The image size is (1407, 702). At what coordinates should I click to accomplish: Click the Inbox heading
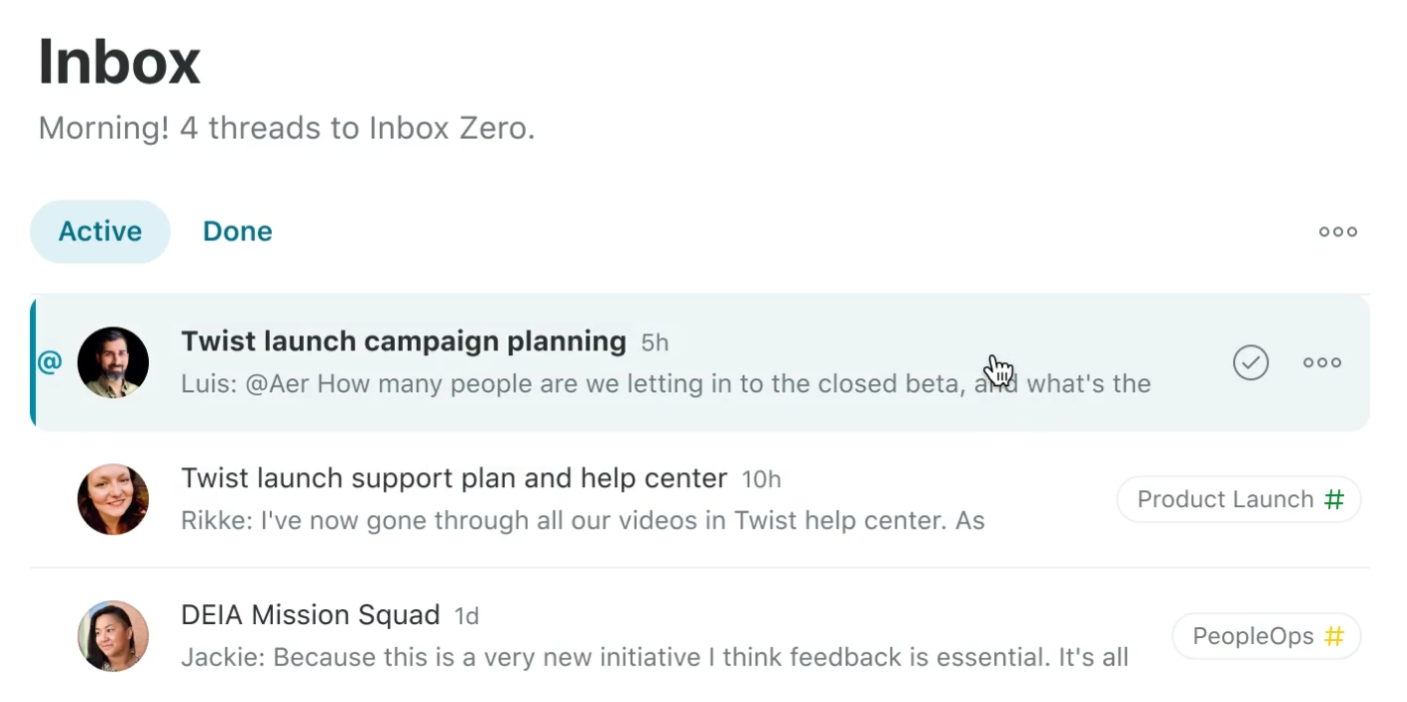pyautogui.click(x=119, y=61)
